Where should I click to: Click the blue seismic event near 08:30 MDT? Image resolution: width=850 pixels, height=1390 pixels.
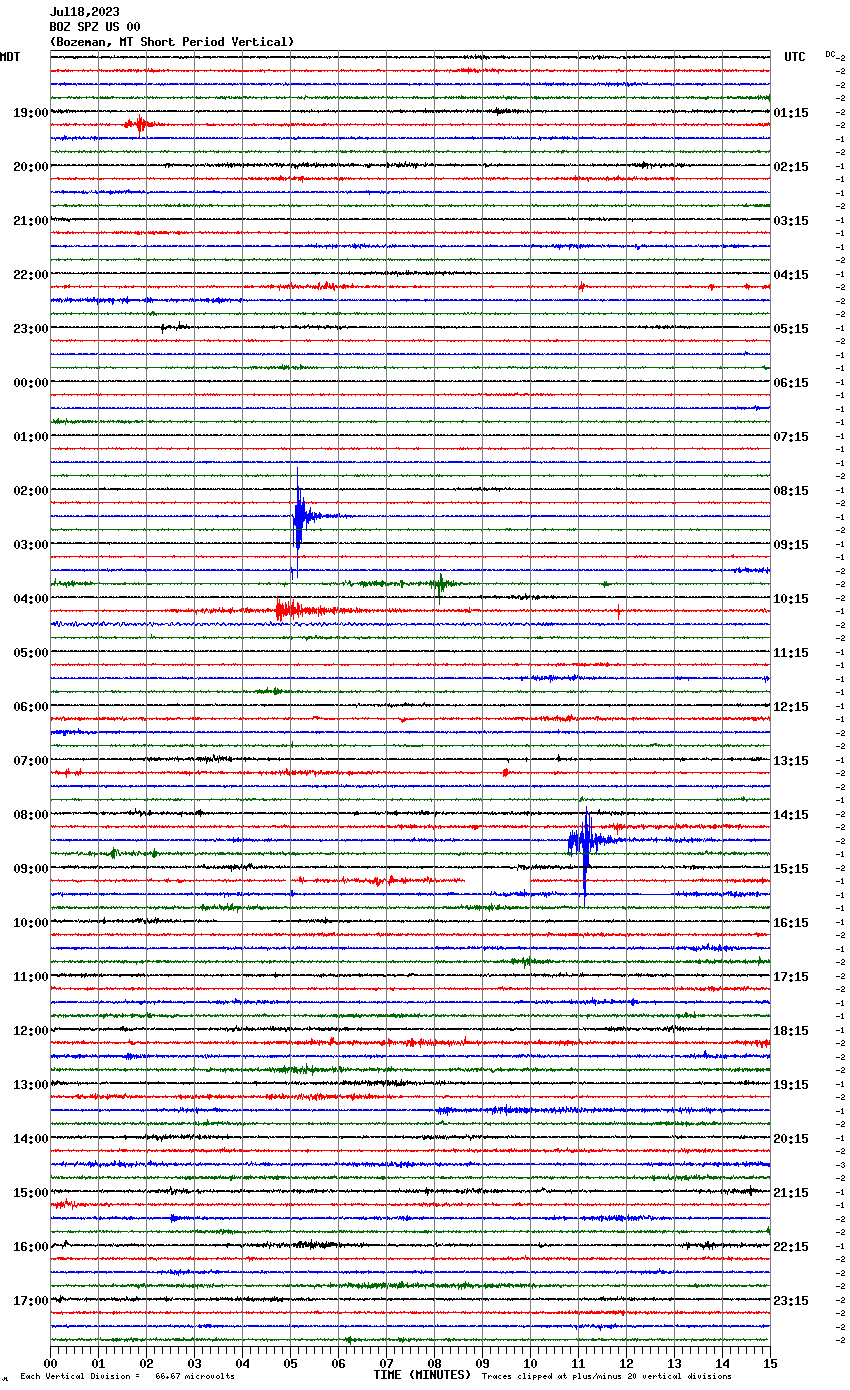pyautogui.click(x=584, y=841)
